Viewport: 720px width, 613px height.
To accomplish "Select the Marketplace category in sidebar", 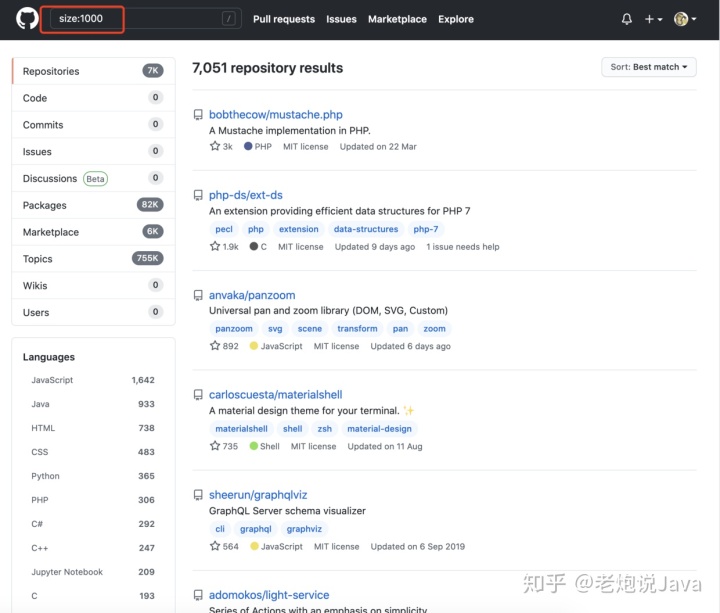I will (x=93, y=232).
